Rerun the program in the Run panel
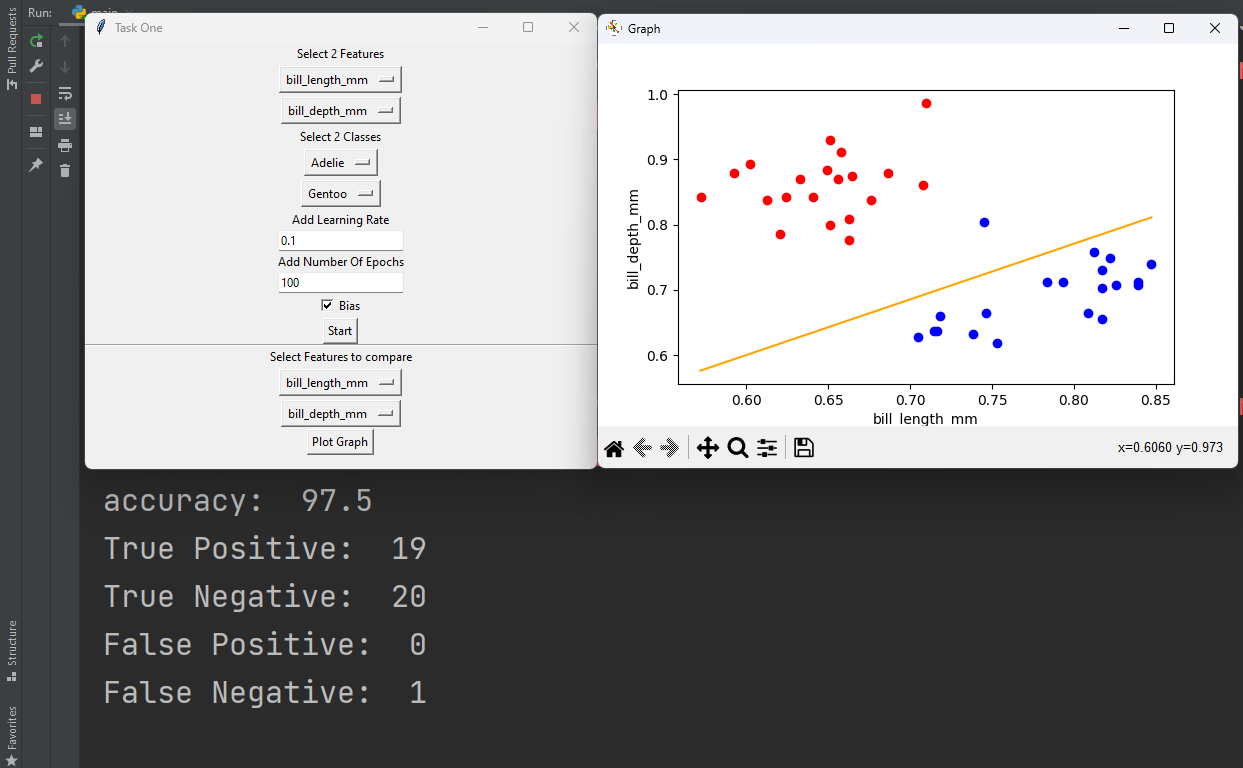The height and width of the screenshot is (768, 1243). [35, 41]
